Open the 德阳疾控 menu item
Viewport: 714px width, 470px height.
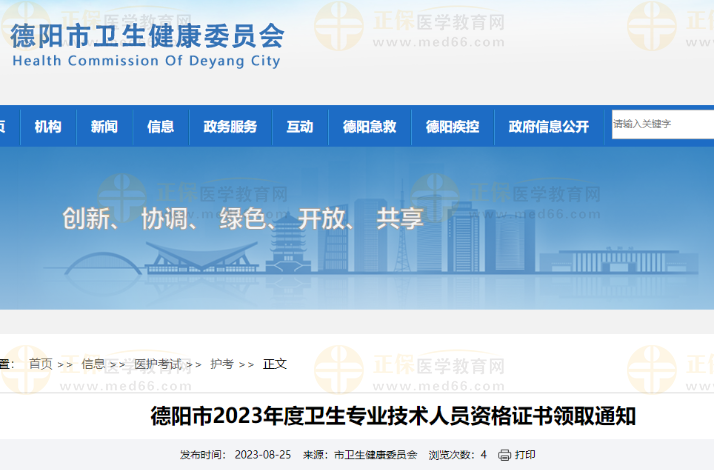click(452, 127)
